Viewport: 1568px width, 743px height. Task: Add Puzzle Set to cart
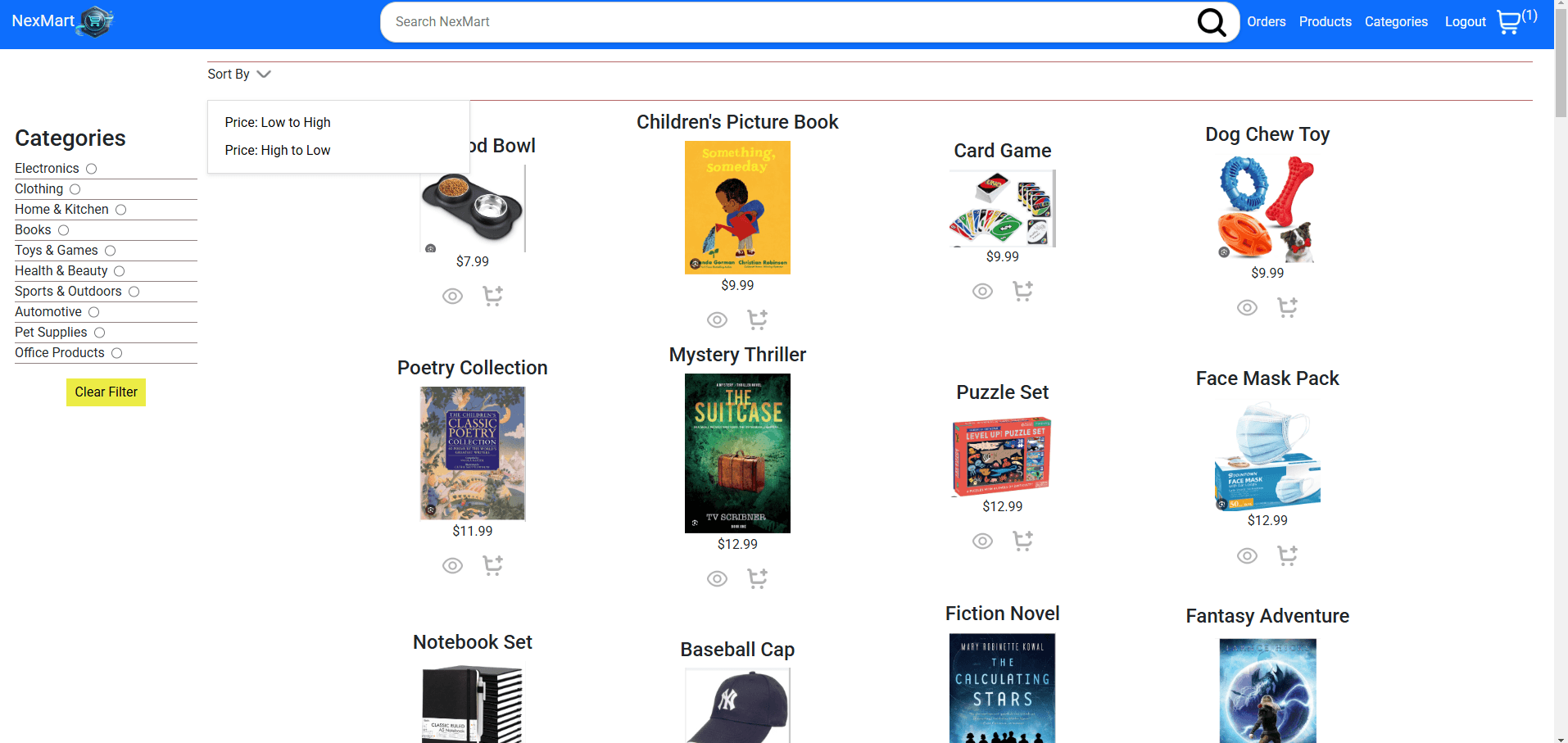1022,541
